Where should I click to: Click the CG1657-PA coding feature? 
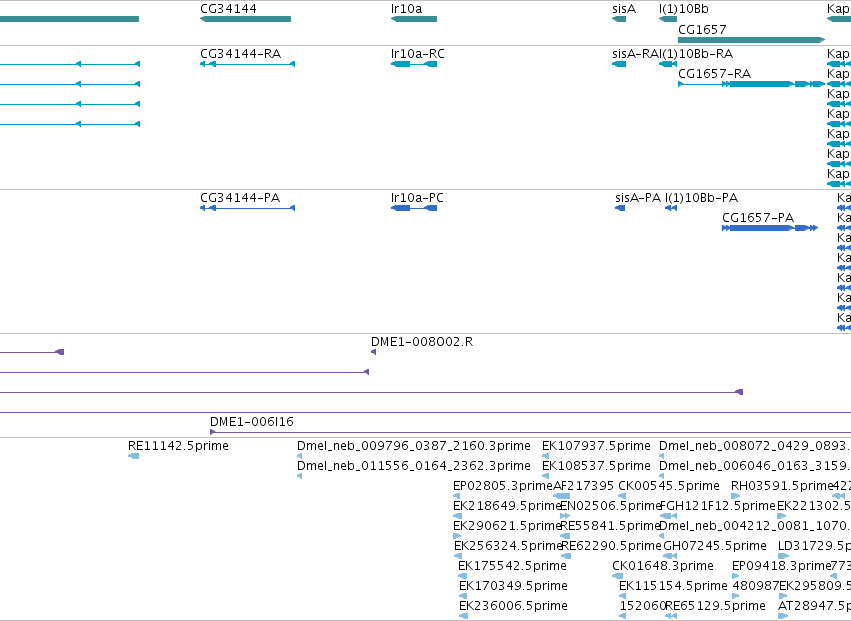(x=770, y=228)
